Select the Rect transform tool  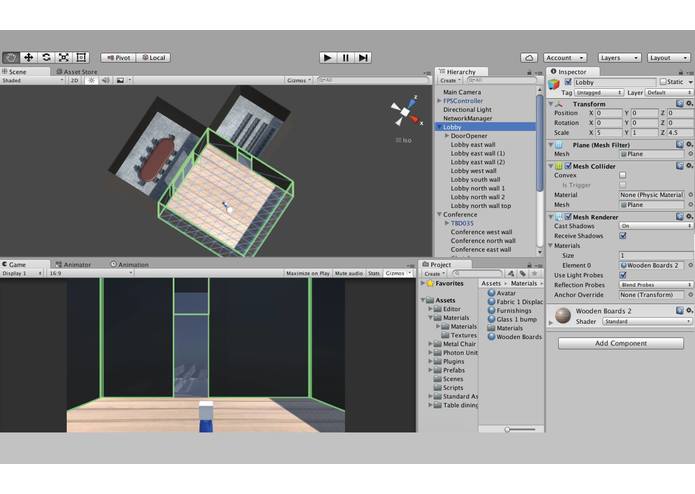click(x=81, y=58)
